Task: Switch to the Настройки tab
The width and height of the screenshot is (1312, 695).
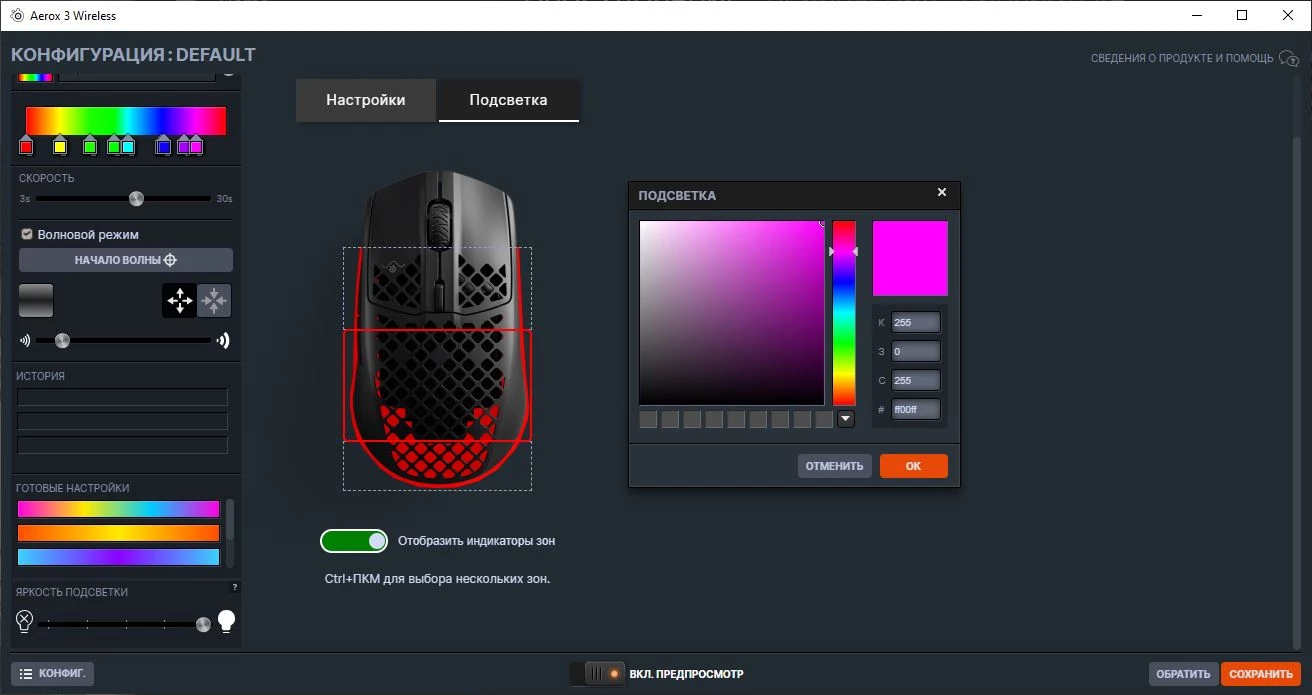Action: tap(366, 100)
